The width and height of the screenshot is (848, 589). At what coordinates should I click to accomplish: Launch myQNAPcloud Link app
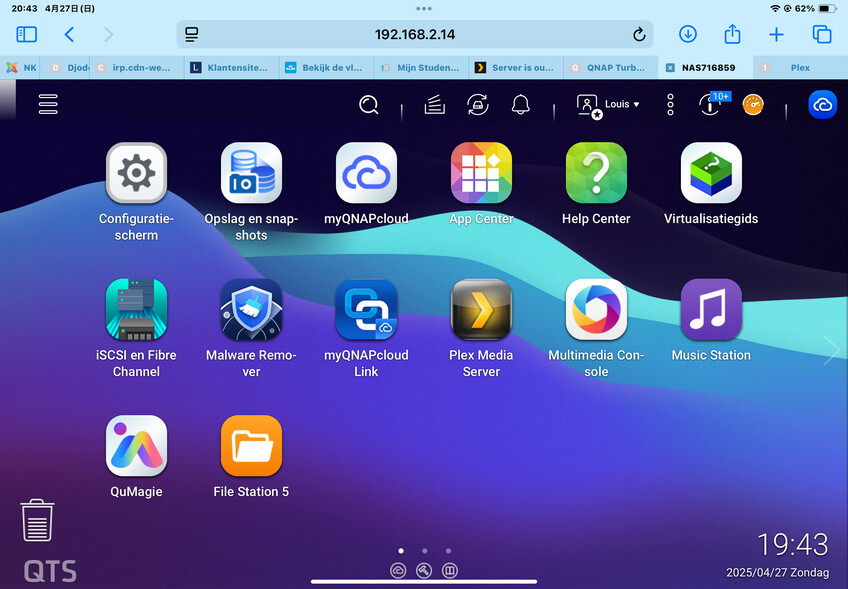click(x=366, y=309)
